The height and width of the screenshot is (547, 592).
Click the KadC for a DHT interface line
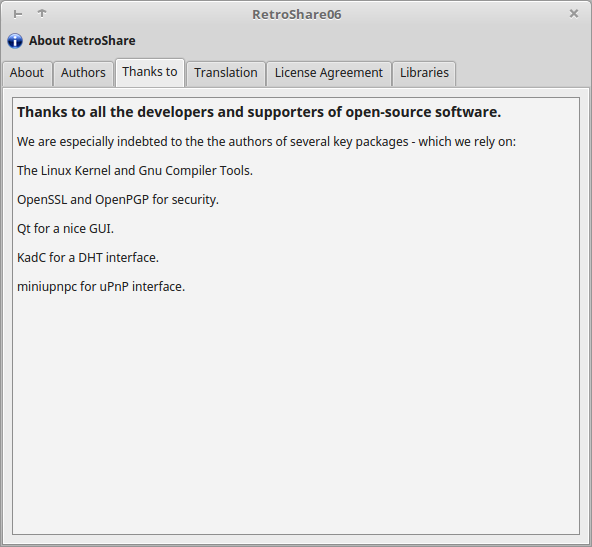coord(88,258)
